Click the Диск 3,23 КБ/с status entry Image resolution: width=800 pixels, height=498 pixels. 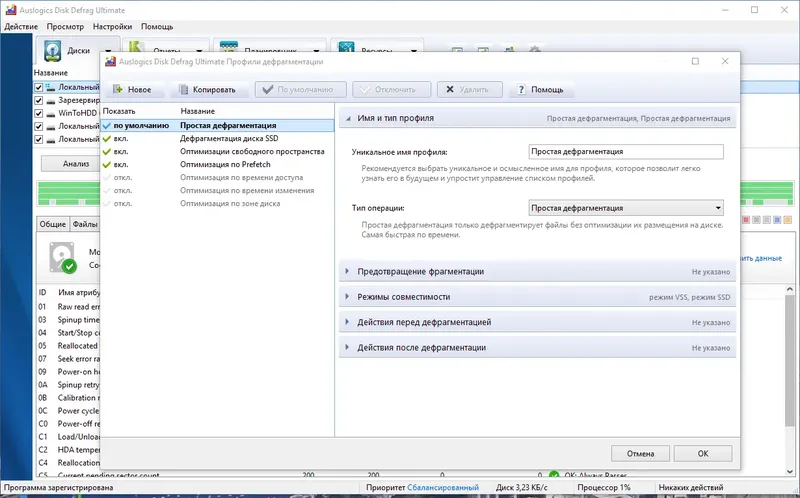point(521,488)
